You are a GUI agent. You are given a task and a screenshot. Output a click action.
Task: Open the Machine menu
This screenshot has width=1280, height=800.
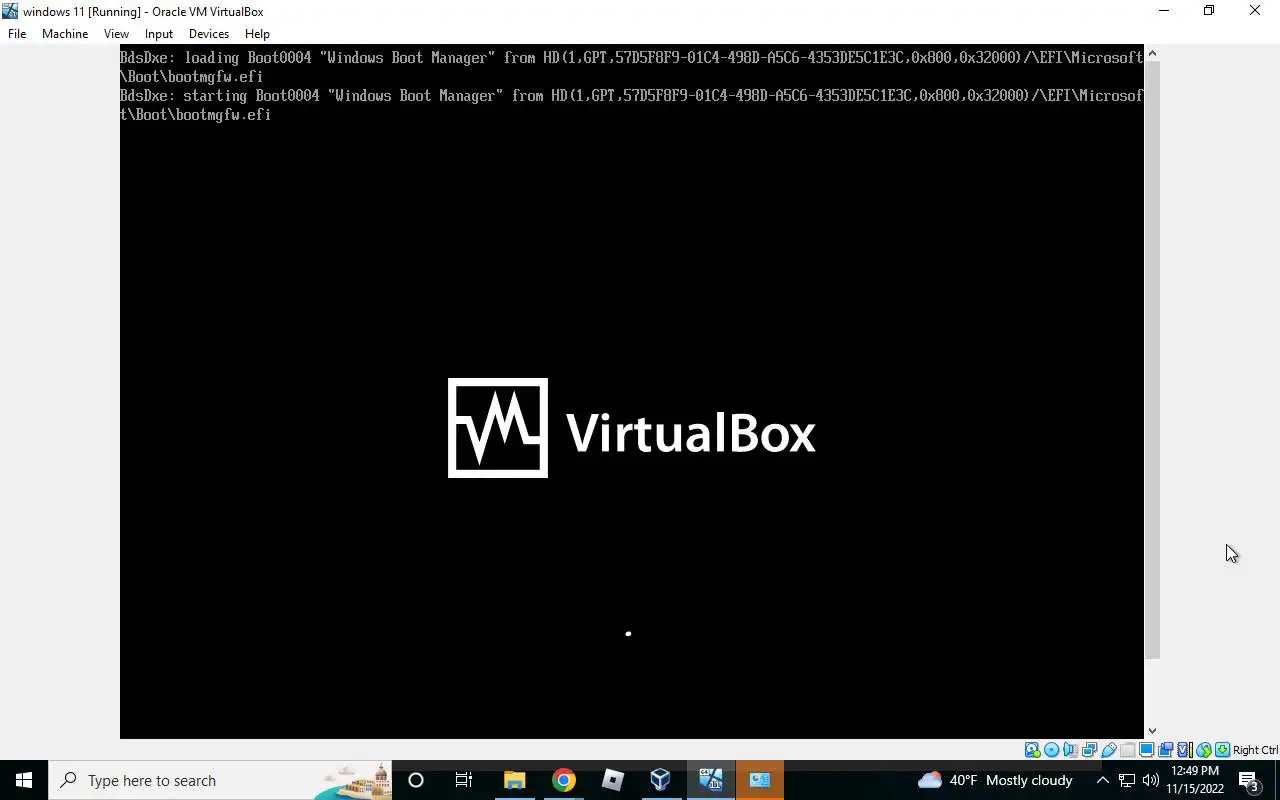pyautogui.click(x=65, y=33)
